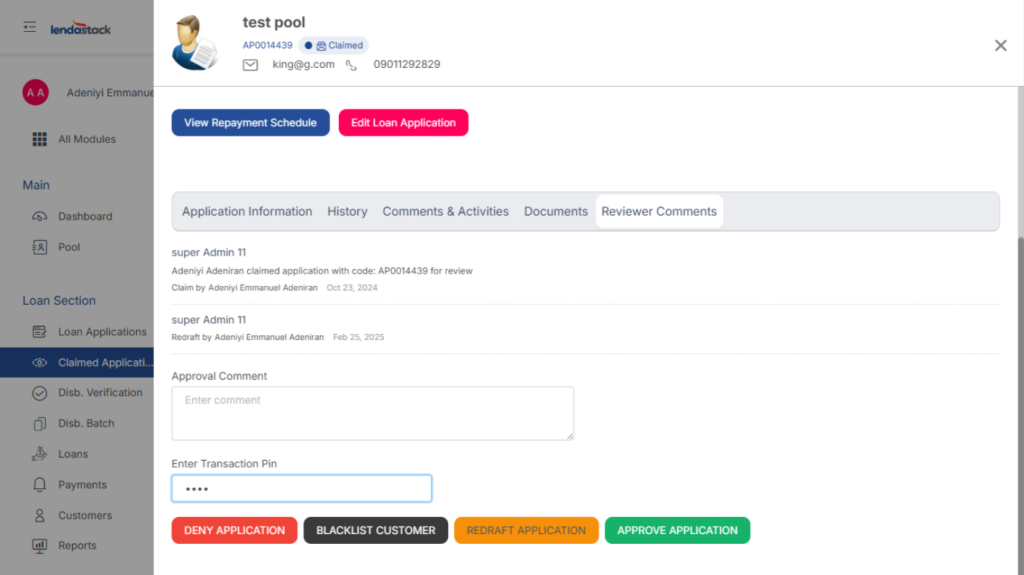This screenshot has width=1024, height=575.
Task: Click the green Approve Application button
Action: 677,530
